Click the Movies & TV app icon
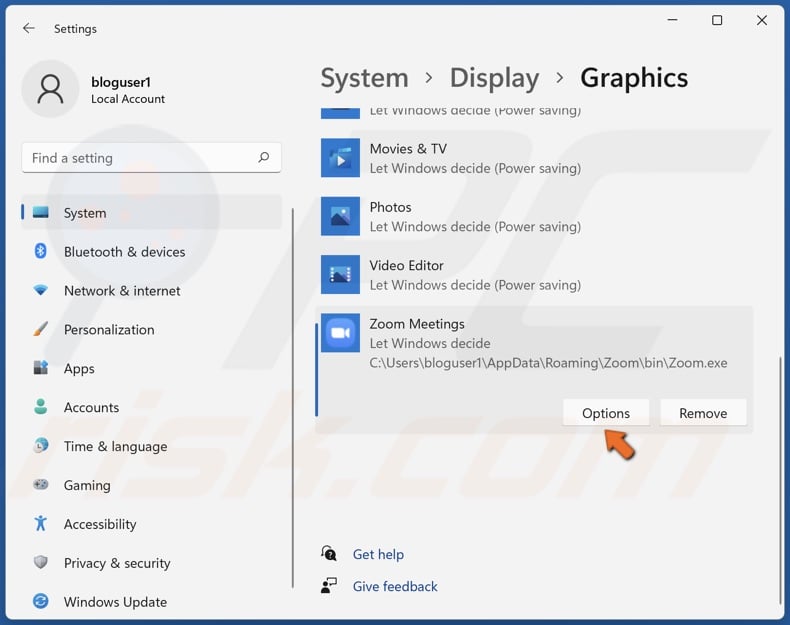The image size is (790, 625). 340,158
